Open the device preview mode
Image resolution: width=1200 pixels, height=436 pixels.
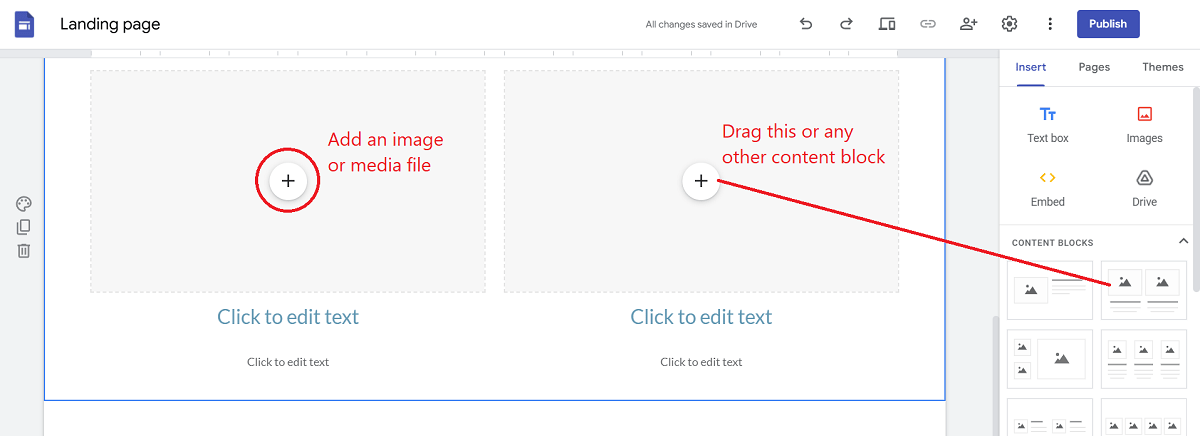(x=887, y=24)
